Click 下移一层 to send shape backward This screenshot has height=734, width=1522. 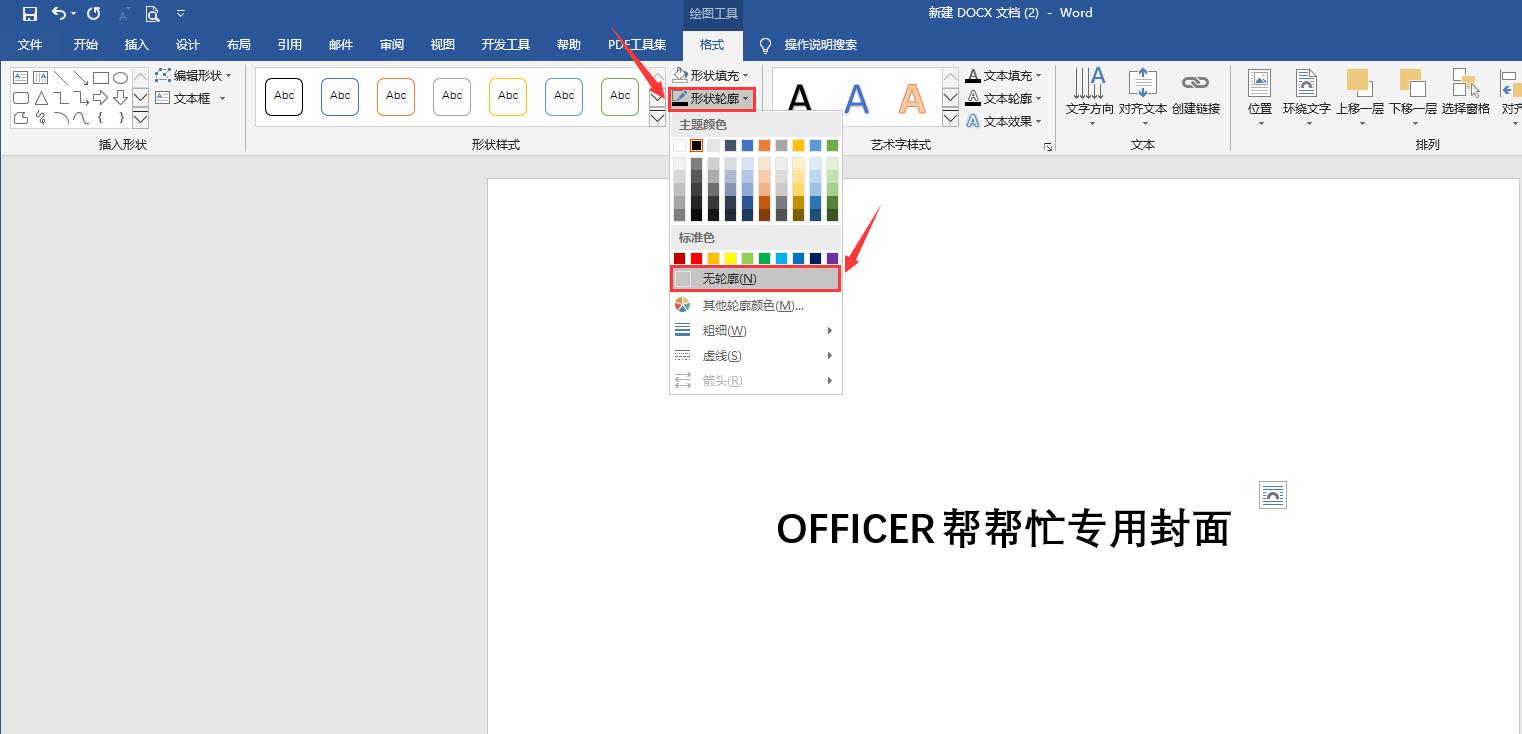point(1411,92)
